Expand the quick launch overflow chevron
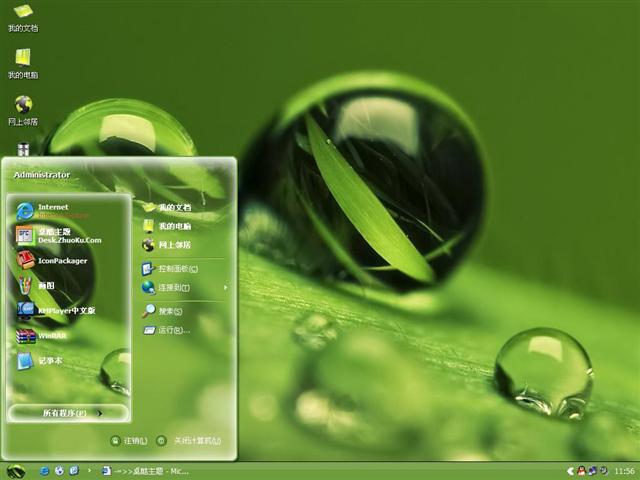This screenshot has height=480, width=640. tap(89, 471)
